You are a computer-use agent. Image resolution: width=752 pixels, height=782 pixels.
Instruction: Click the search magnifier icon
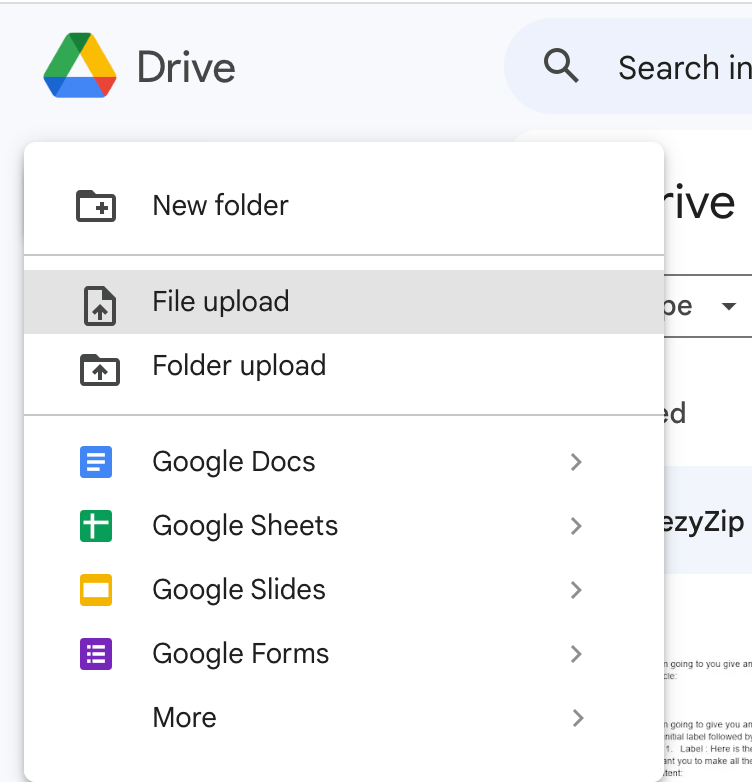point(561,66)
